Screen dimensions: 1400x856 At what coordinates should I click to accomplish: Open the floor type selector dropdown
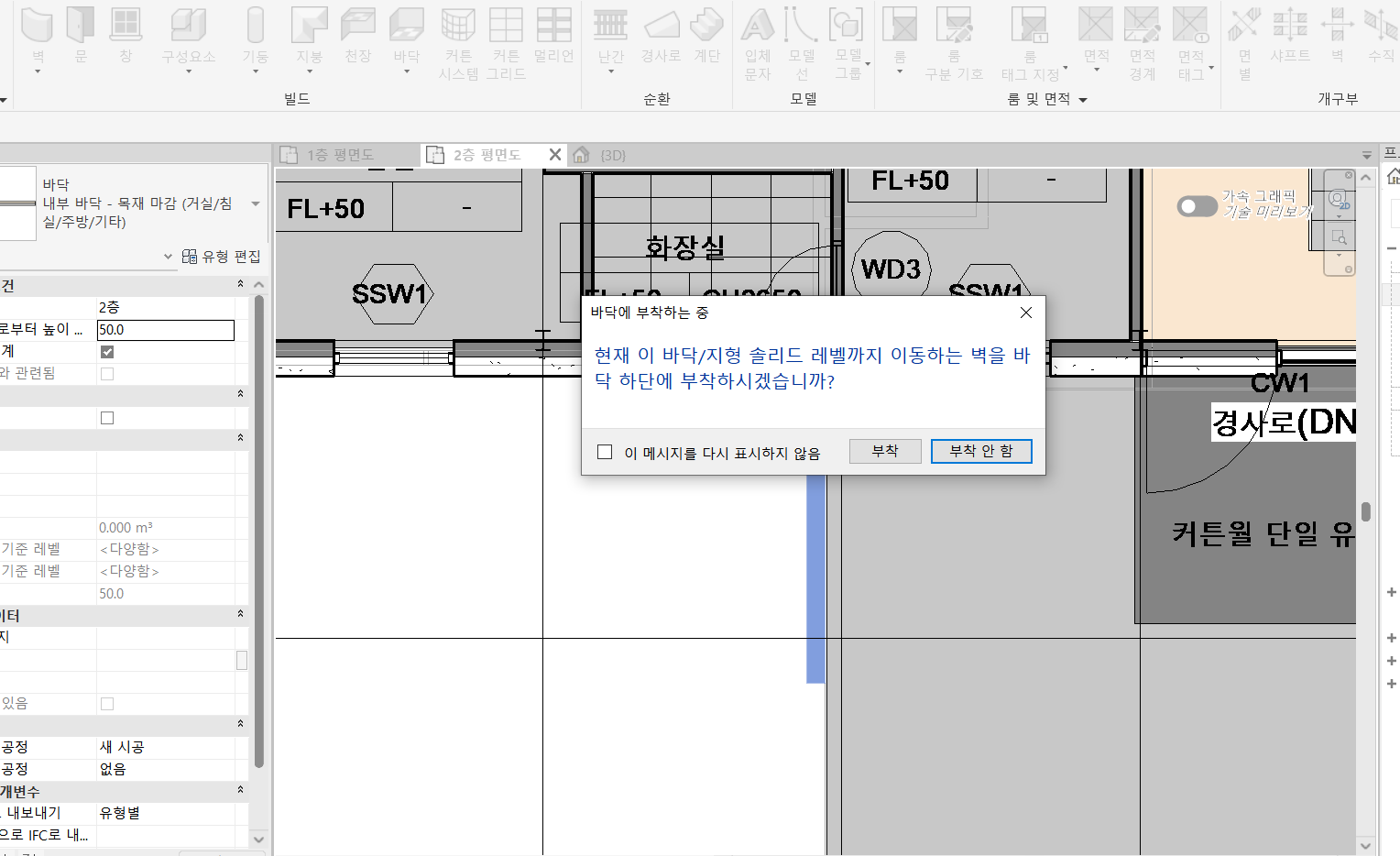(256, 203)
